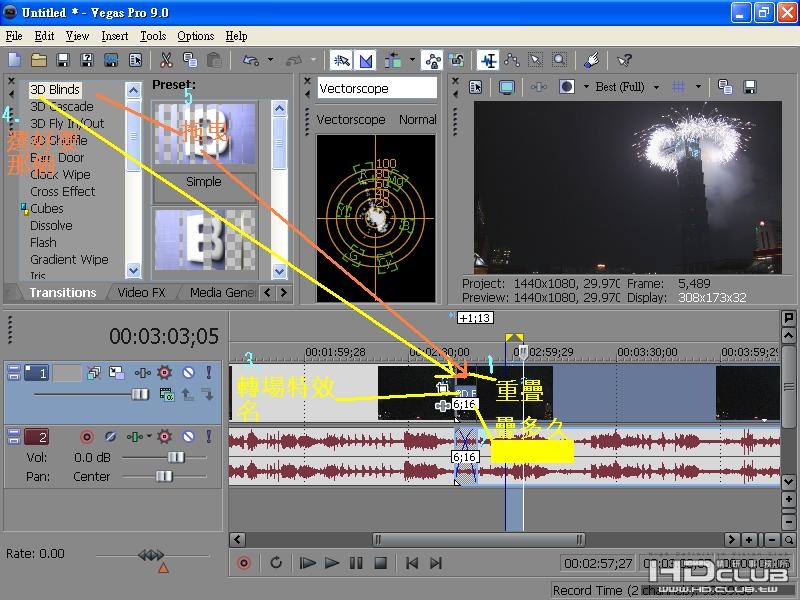The width and height of the screenshot is (800, 600).
Task: Click video track 1 level slider
Action: point(139,394)
